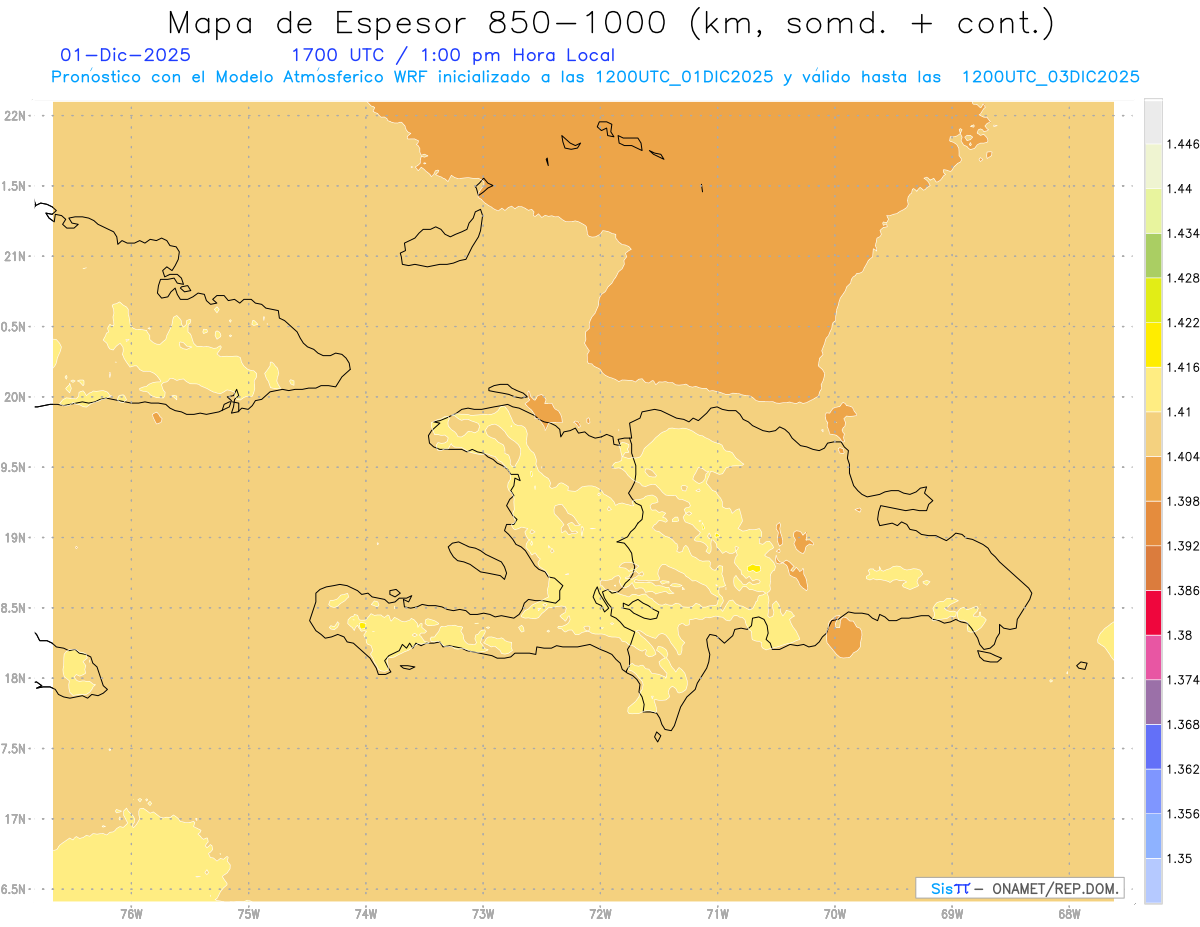The height and width of the screenshot is (927, 1200).
Task: Click the legend value '1.398'
Action: coord(1183,501)
